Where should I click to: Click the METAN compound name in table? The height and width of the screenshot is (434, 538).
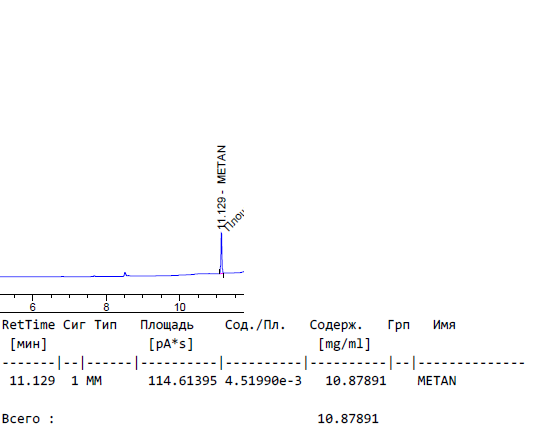click(437, 381)
